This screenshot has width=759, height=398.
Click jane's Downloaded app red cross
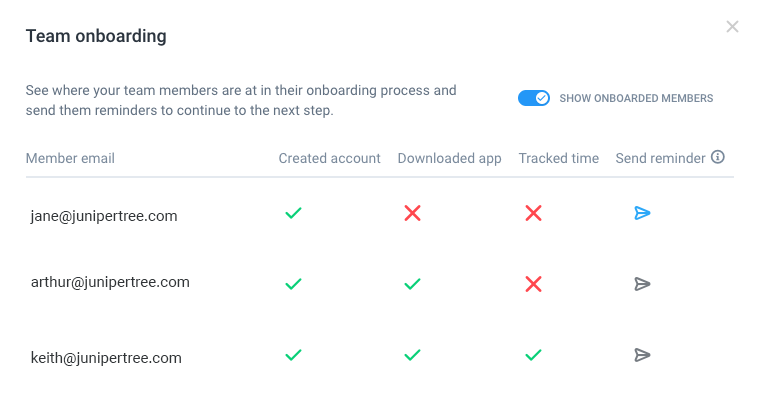click(412, 213)
